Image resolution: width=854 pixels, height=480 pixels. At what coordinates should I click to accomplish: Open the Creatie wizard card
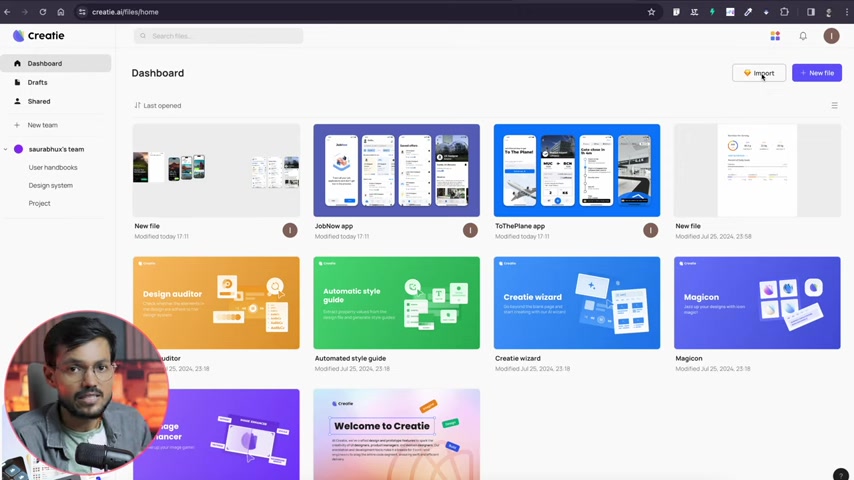(577, 303)
